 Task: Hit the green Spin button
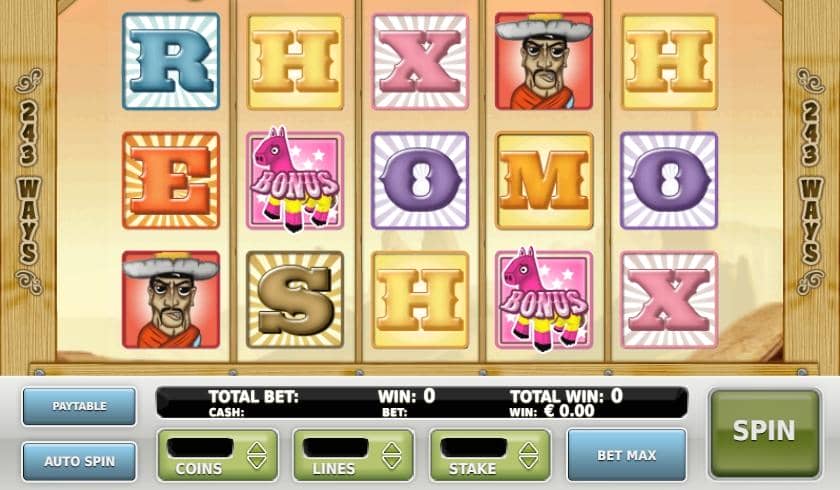click(764, 433)
